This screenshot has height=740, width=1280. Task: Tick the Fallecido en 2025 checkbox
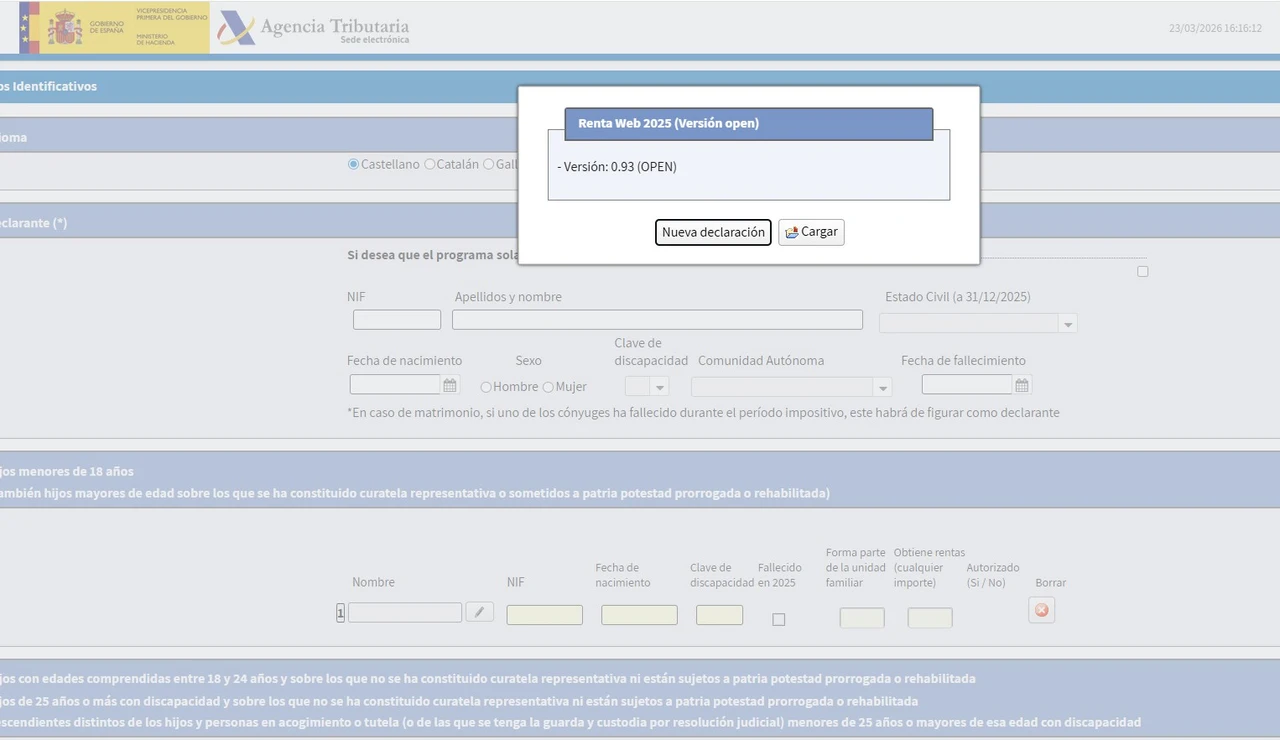coord(779,619)
